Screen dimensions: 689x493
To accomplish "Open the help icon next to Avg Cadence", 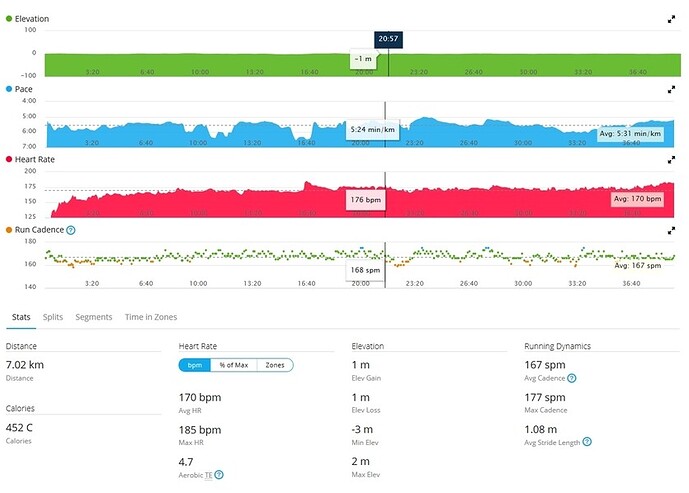I will click(572, 378).
